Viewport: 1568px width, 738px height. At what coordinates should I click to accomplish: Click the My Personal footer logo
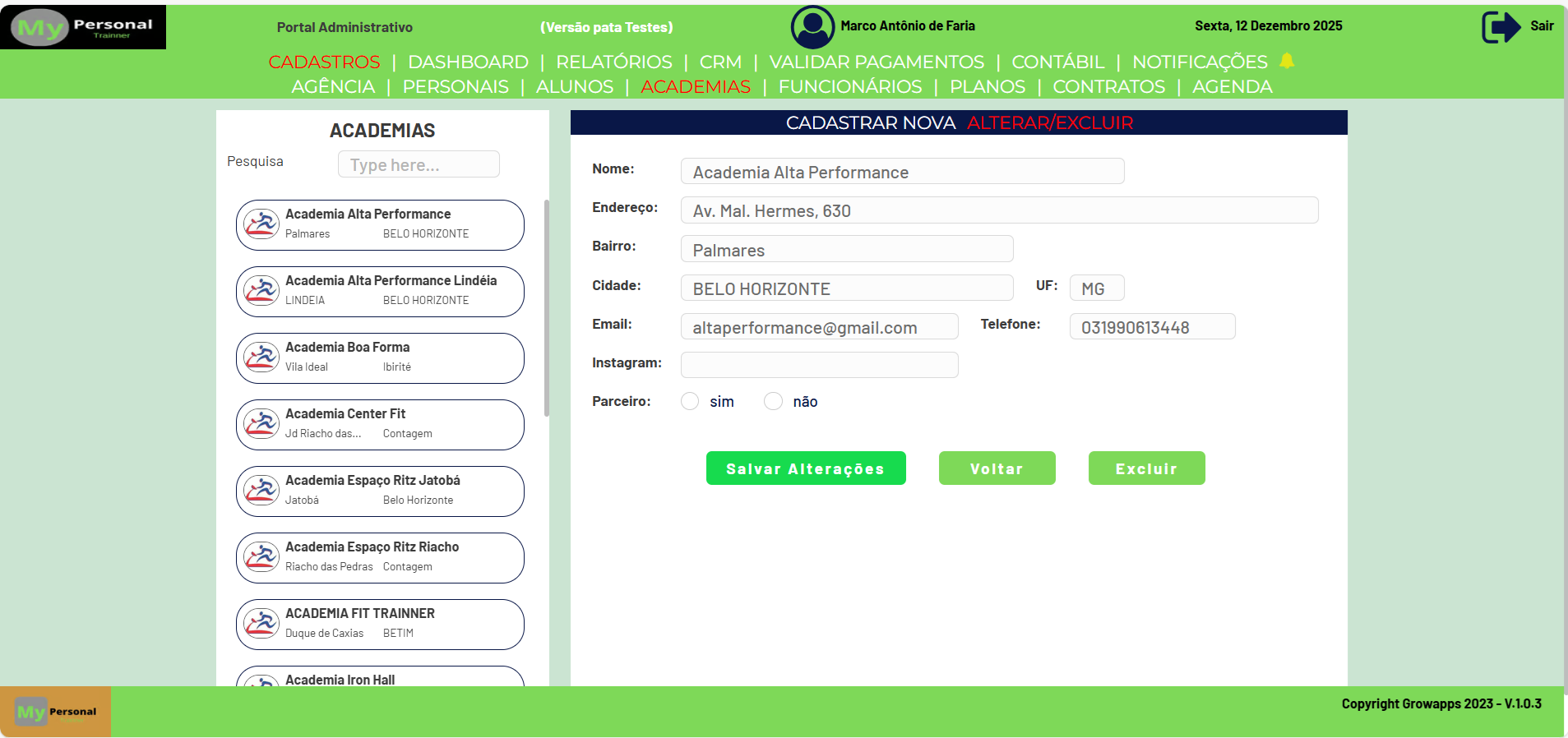click(x=56, y=712)
